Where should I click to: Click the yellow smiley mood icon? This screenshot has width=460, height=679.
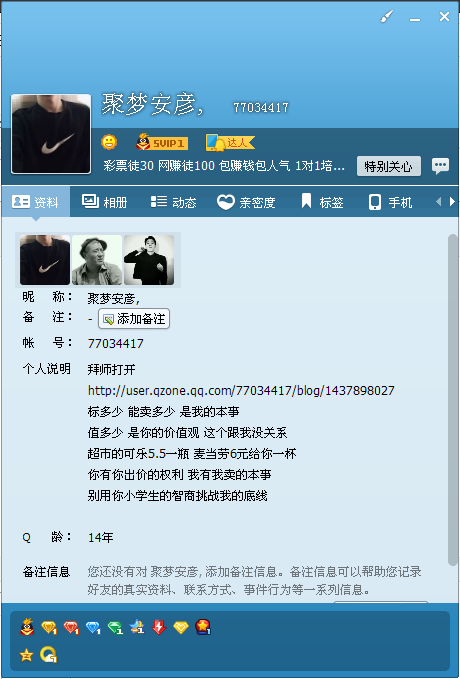pos(109,142)
